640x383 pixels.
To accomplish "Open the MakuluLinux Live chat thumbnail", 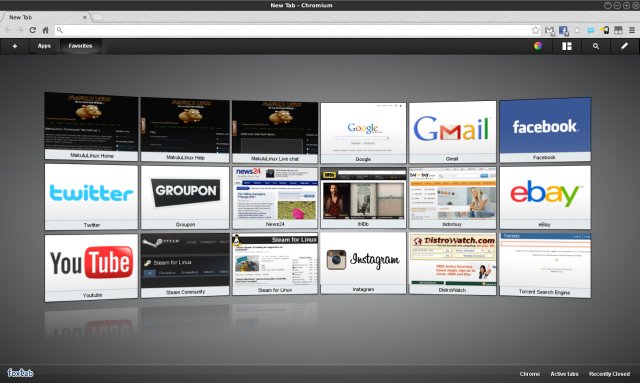I will click(275, 132).
